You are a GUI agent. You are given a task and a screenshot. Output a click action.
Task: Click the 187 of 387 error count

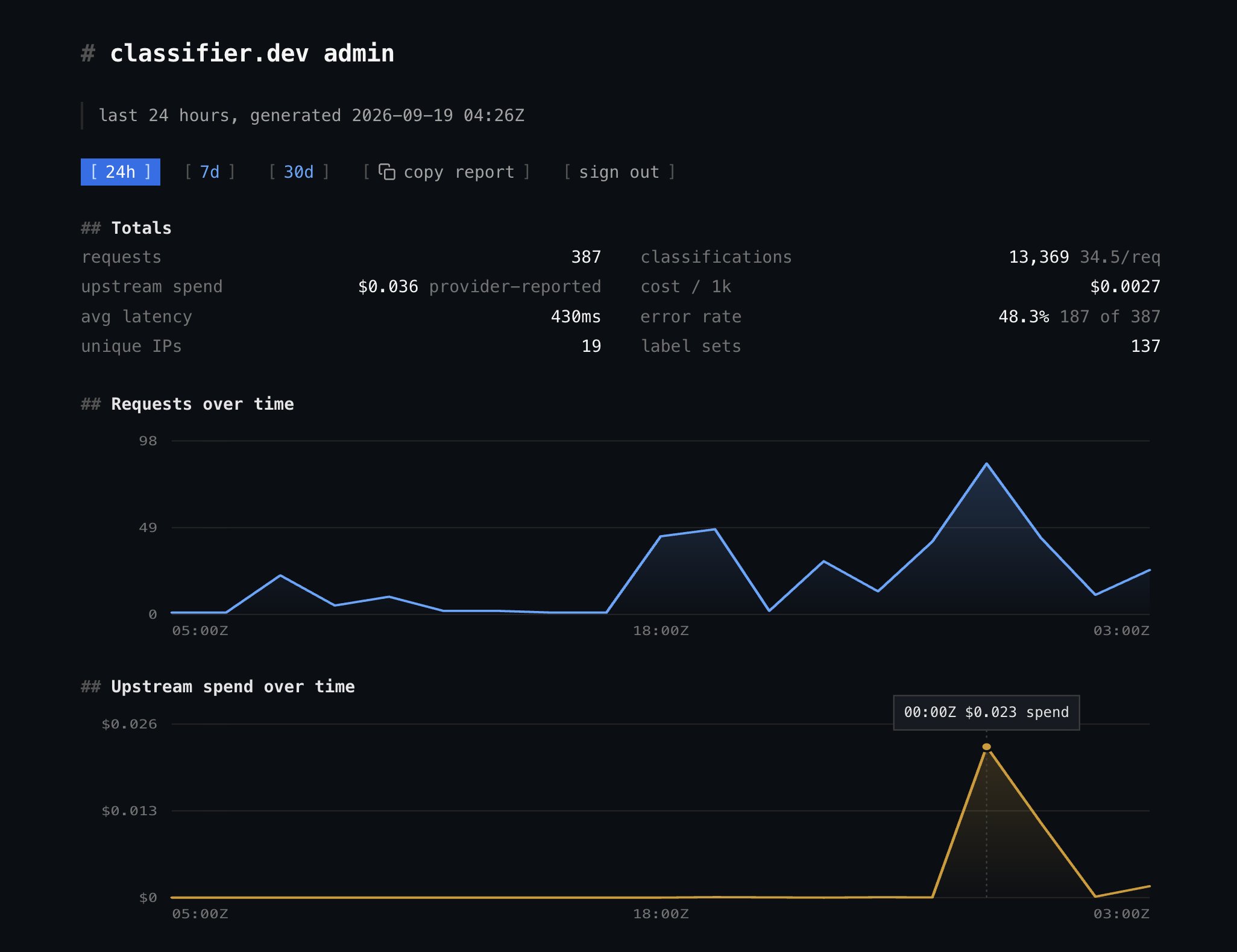(1110, 317)
